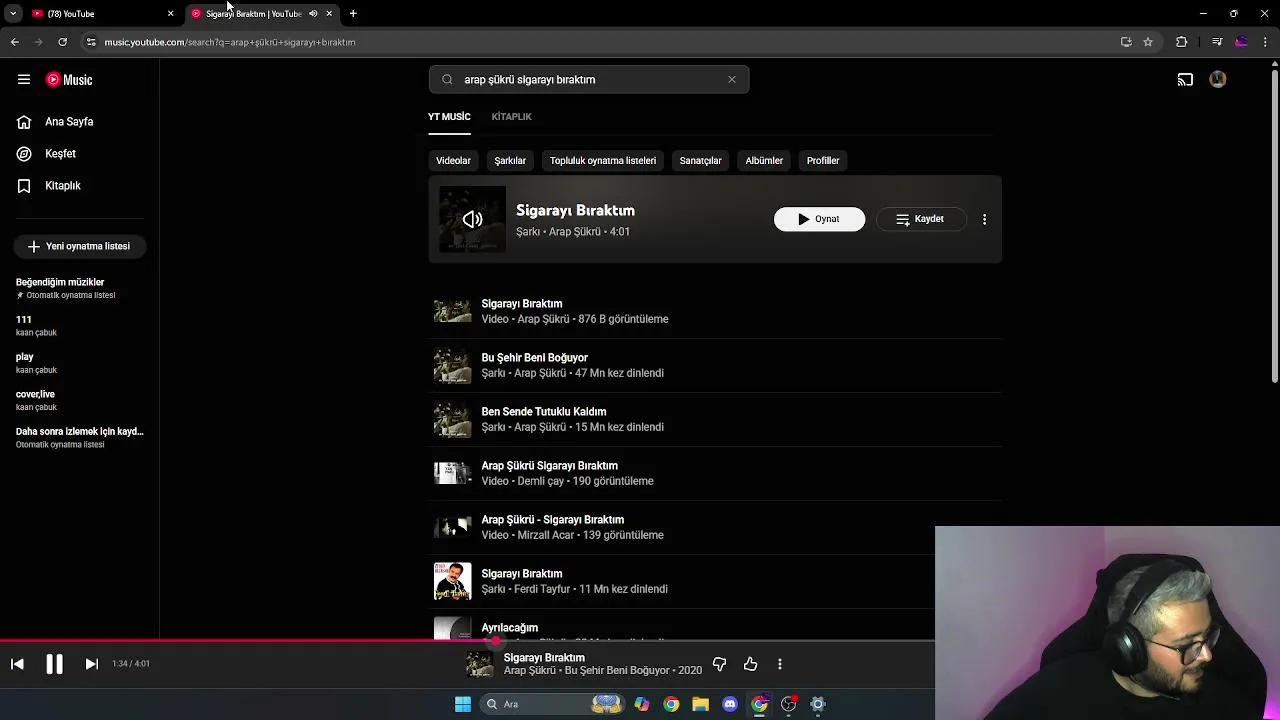The width and height of the screenshot is (1280, 720).
Task: Filter results by Videolar
Action: click(453, 161)
